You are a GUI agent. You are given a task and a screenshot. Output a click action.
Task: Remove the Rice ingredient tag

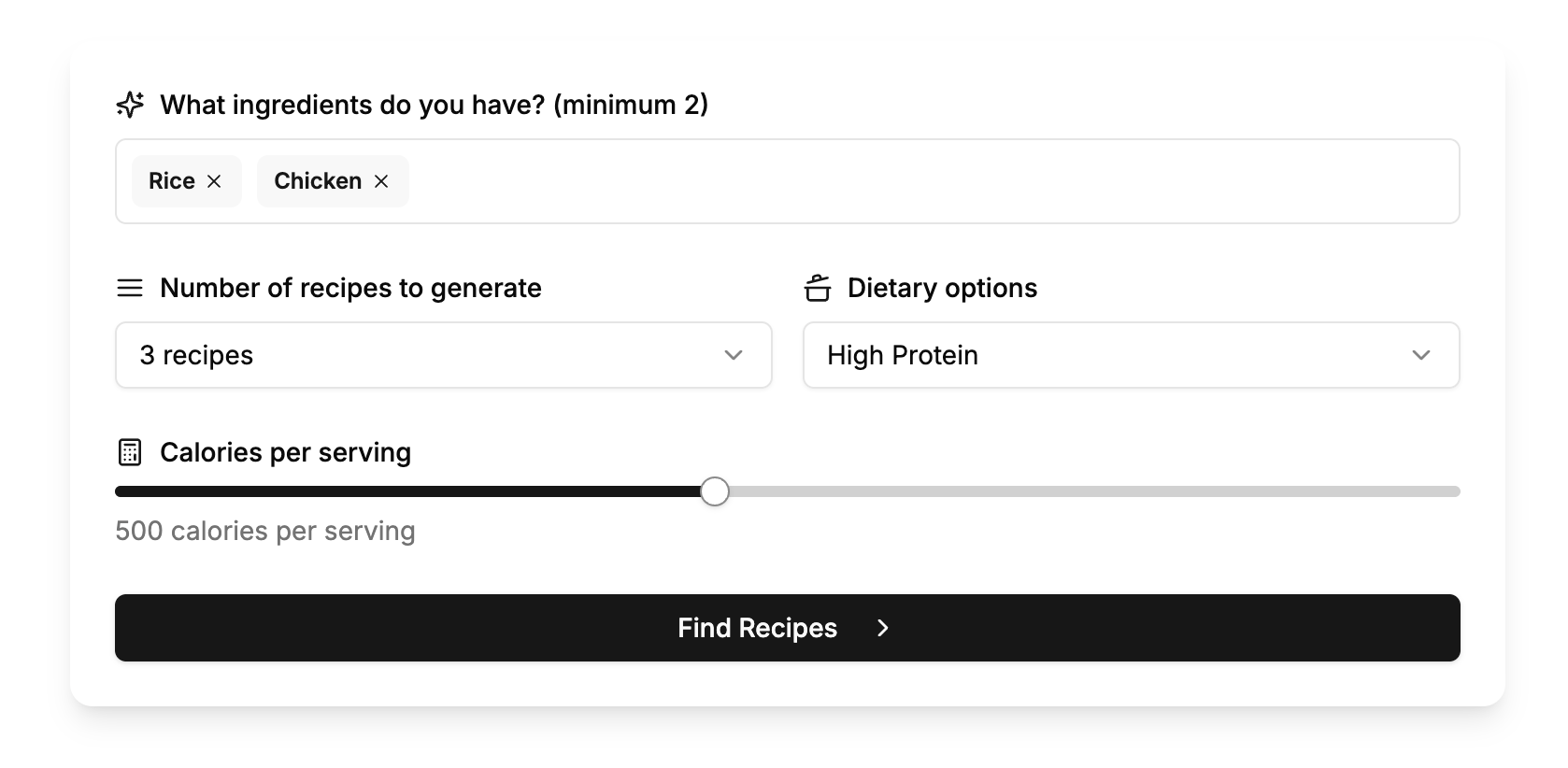[214, 181]
